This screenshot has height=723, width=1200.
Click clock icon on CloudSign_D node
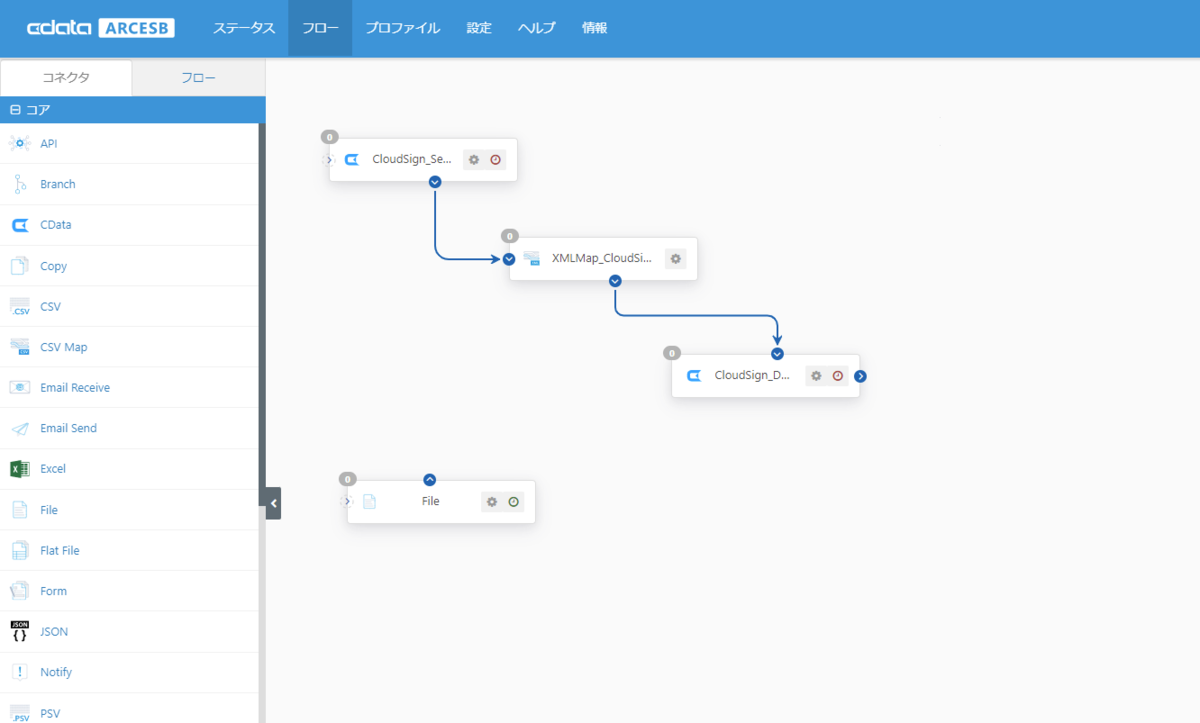pos(838,376)
